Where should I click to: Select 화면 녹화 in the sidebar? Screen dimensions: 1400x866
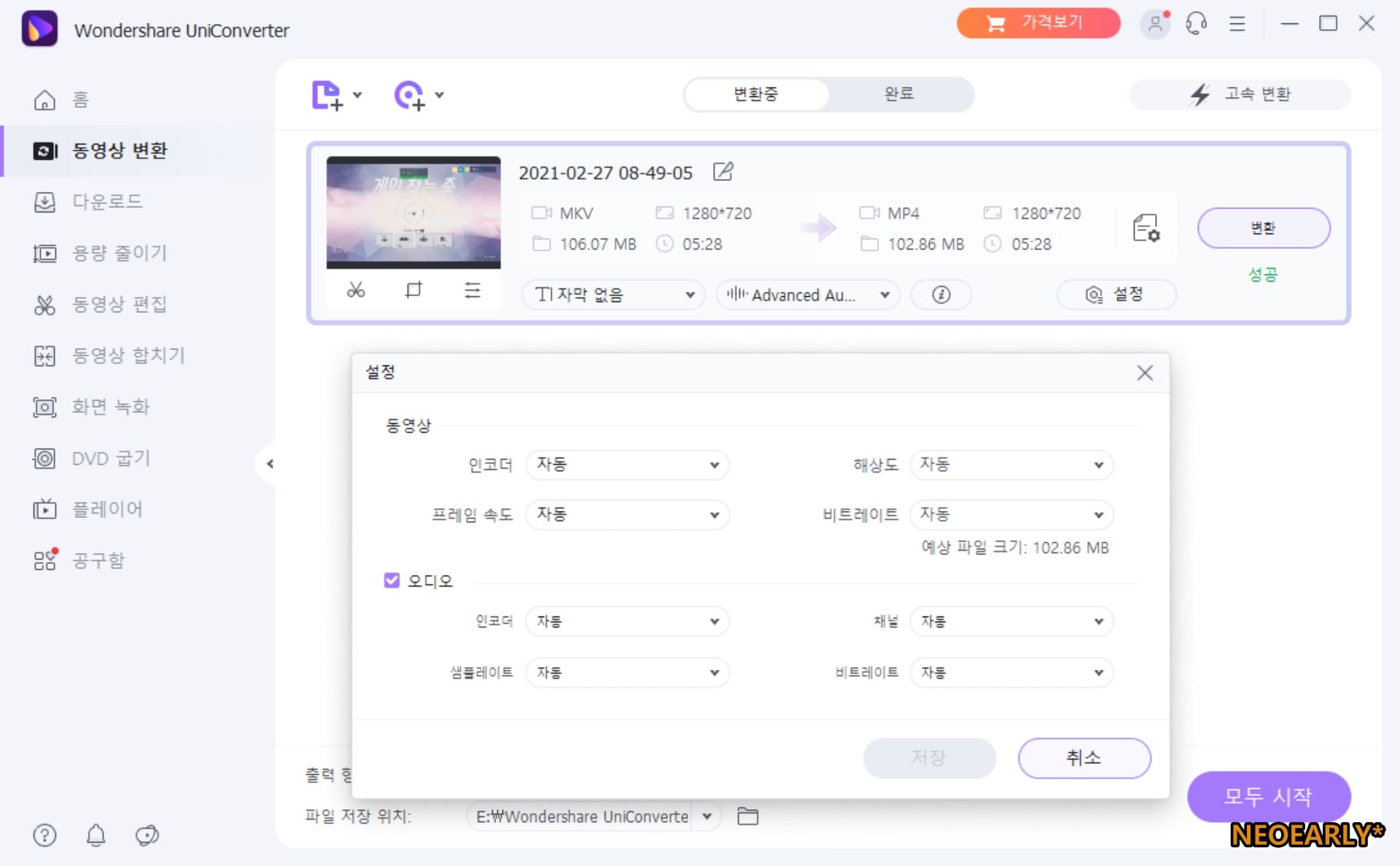click(111, 406)
